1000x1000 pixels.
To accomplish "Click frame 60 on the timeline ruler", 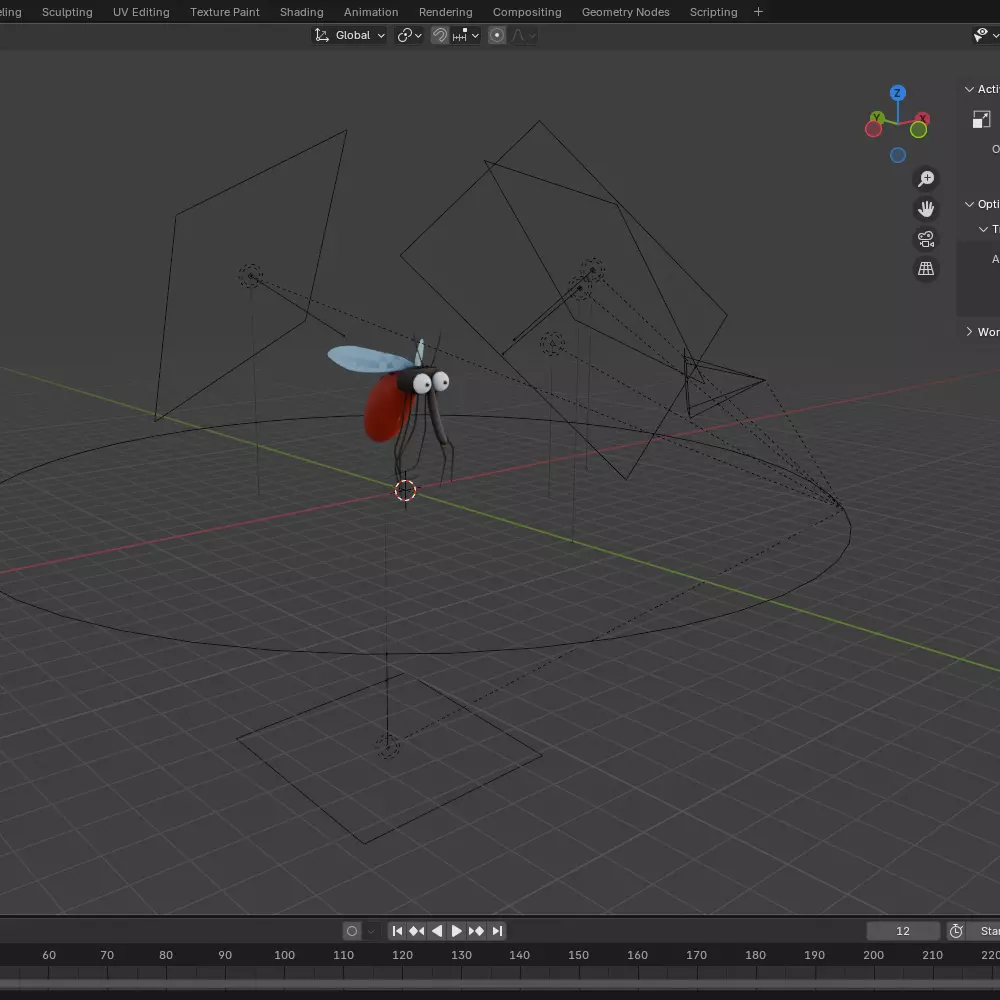I will [49, 955].
